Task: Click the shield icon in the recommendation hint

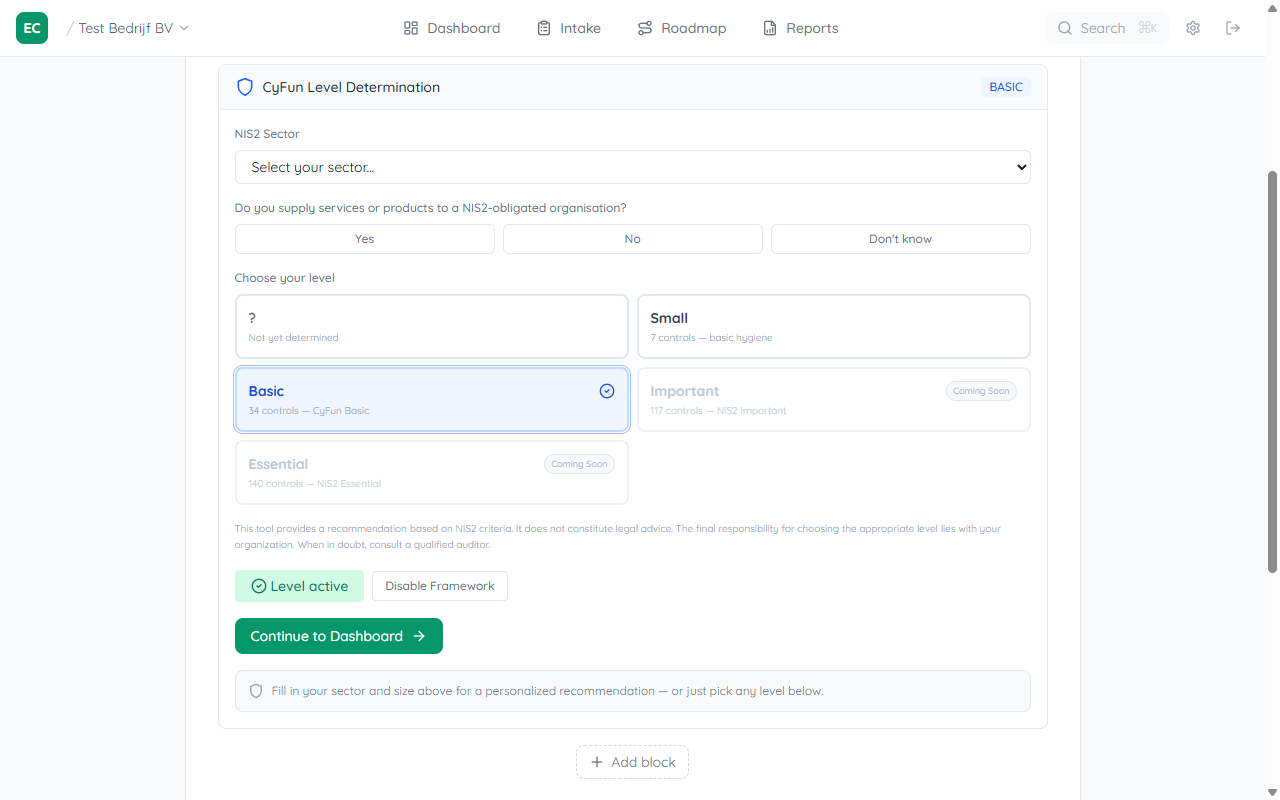Action: (256, 691)
